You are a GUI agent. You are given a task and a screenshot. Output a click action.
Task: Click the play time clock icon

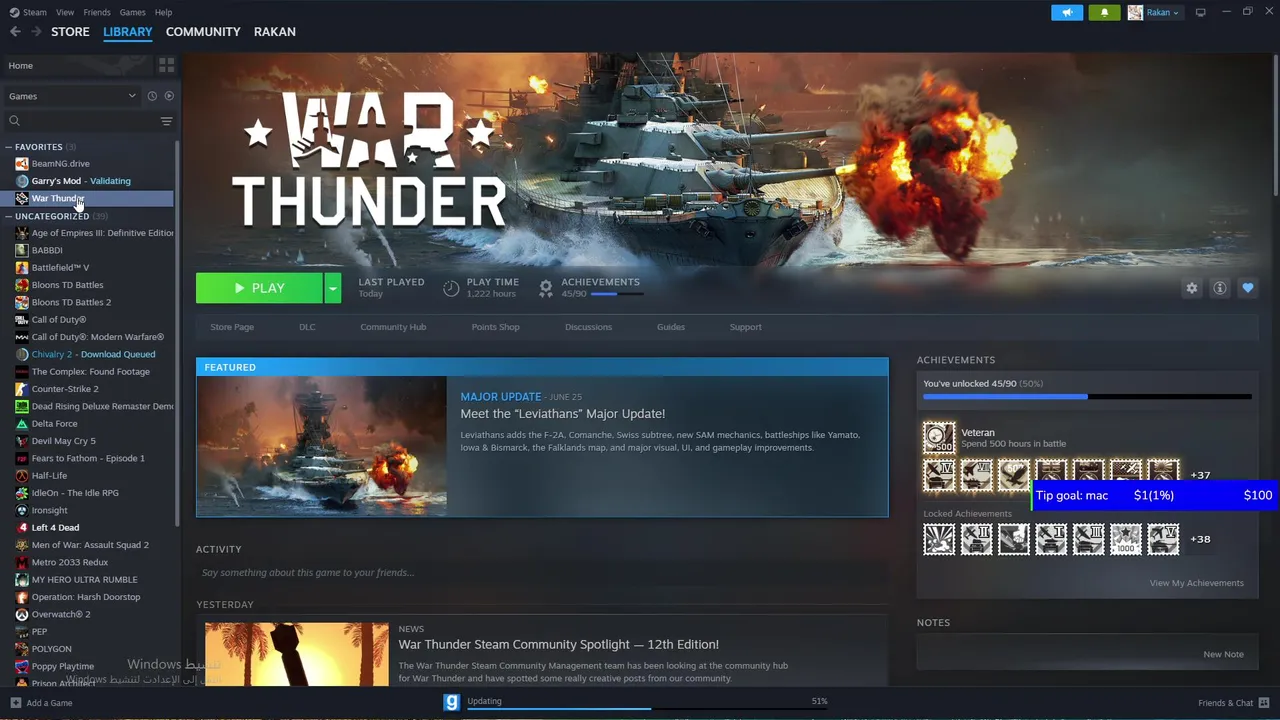coord(451,288)
